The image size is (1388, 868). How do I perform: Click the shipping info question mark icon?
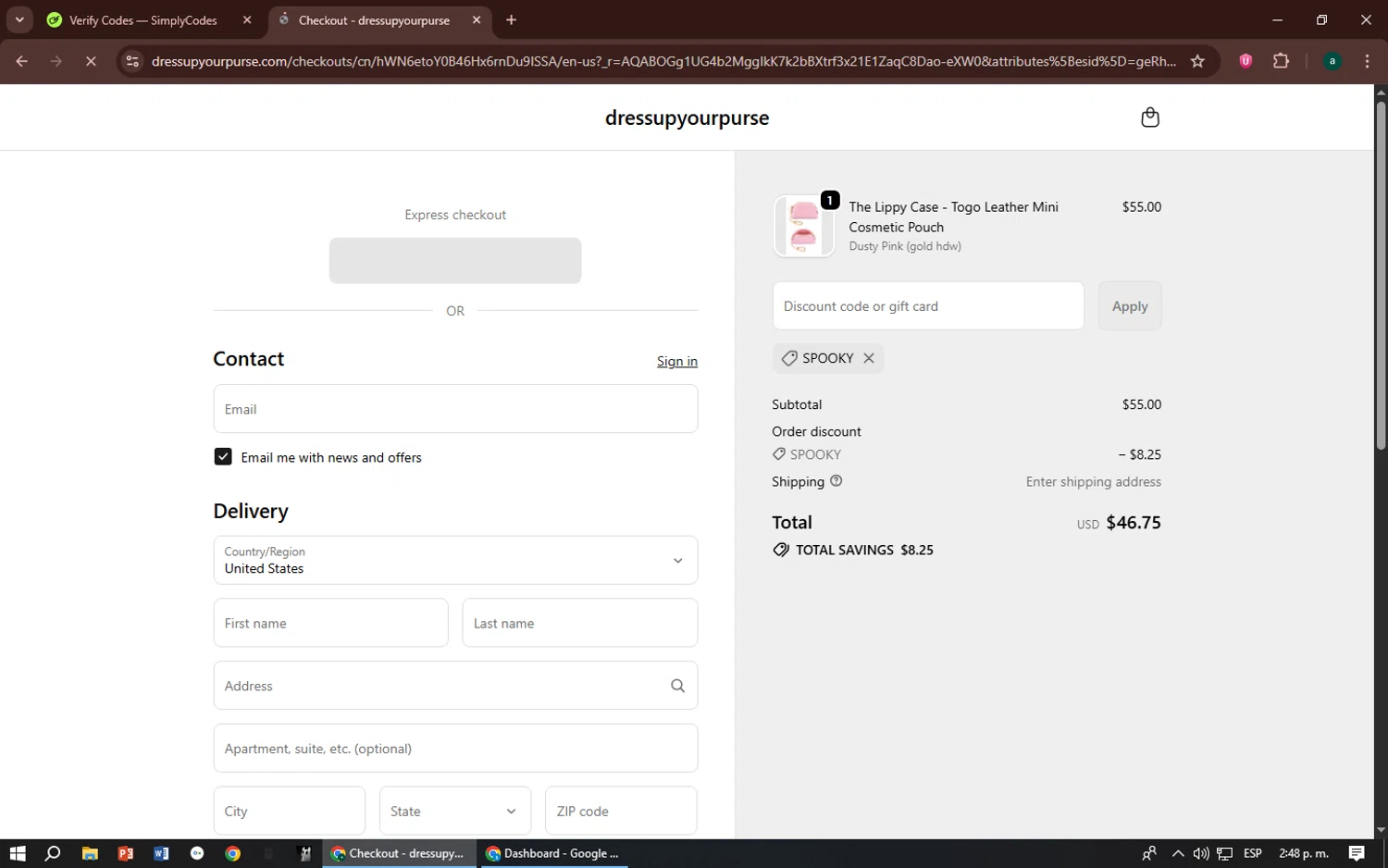pyautogui.click(x=837, y=481)
